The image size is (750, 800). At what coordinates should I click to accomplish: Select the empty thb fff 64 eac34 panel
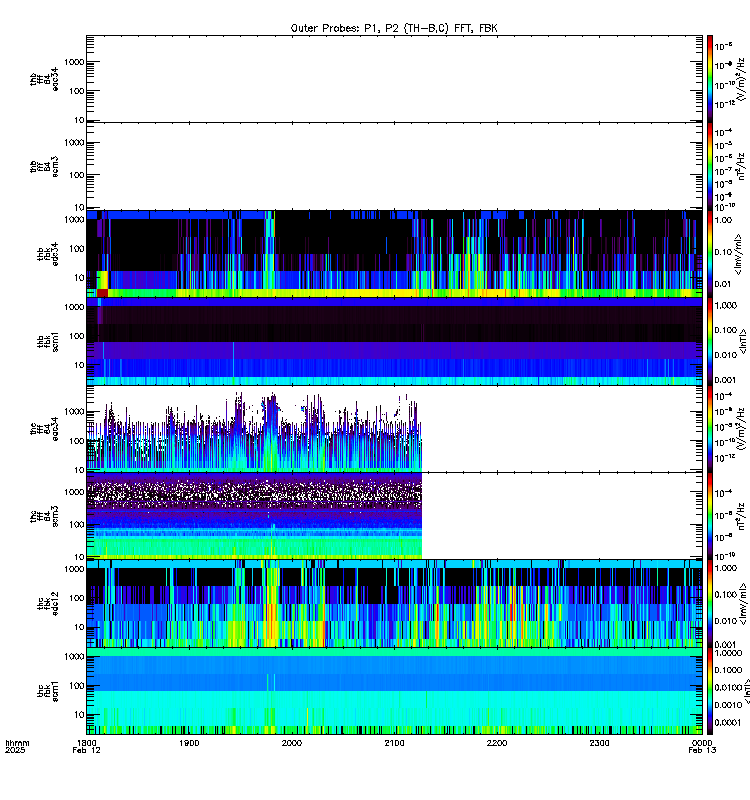tap(394, 79)
